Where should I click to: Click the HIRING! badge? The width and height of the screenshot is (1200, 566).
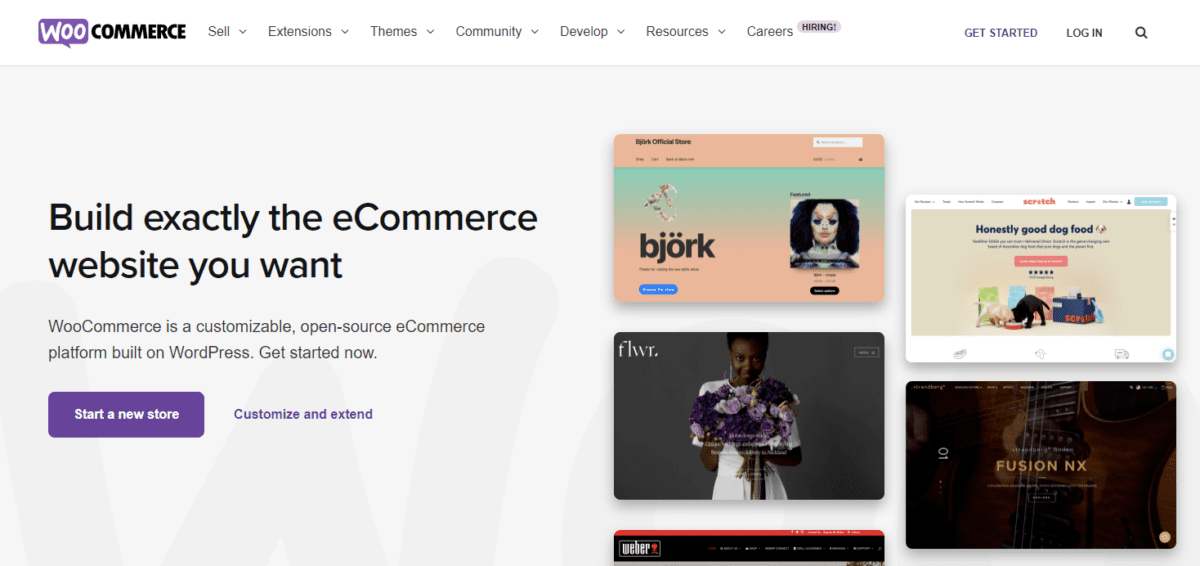(819, 27)
